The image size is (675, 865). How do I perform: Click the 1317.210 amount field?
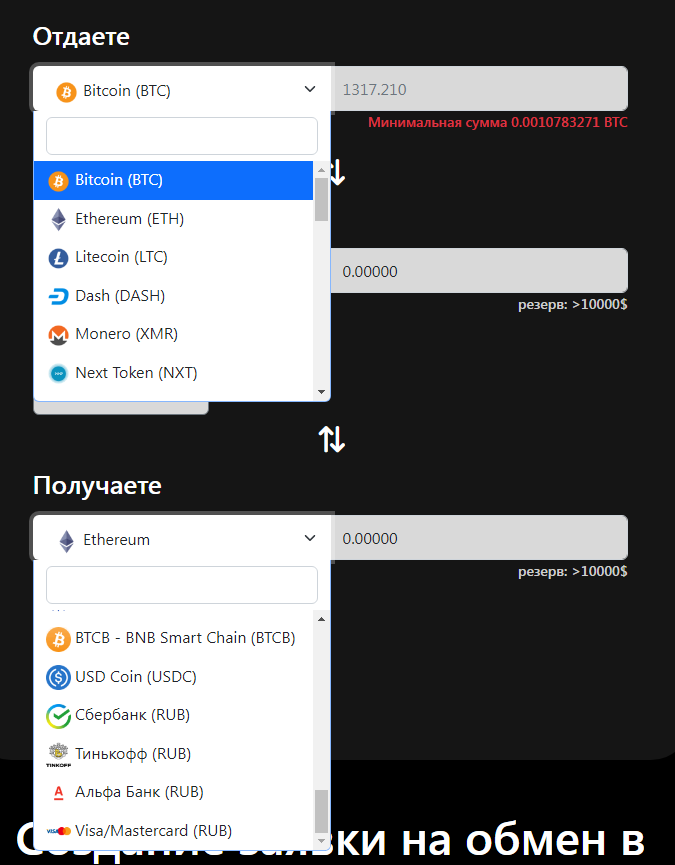point(479,89)
